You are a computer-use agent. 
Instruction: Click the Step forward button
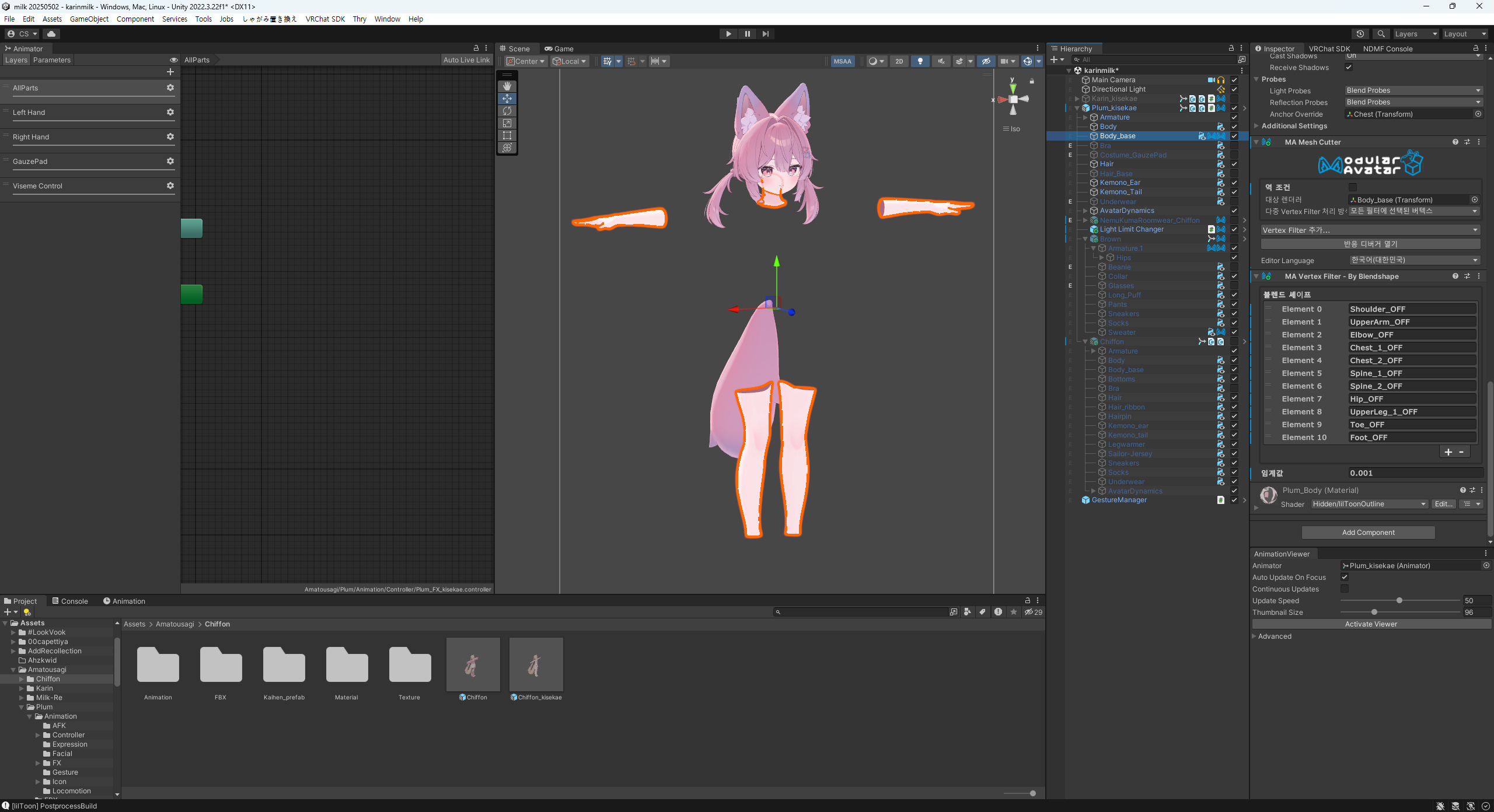(x=765, y=34)
